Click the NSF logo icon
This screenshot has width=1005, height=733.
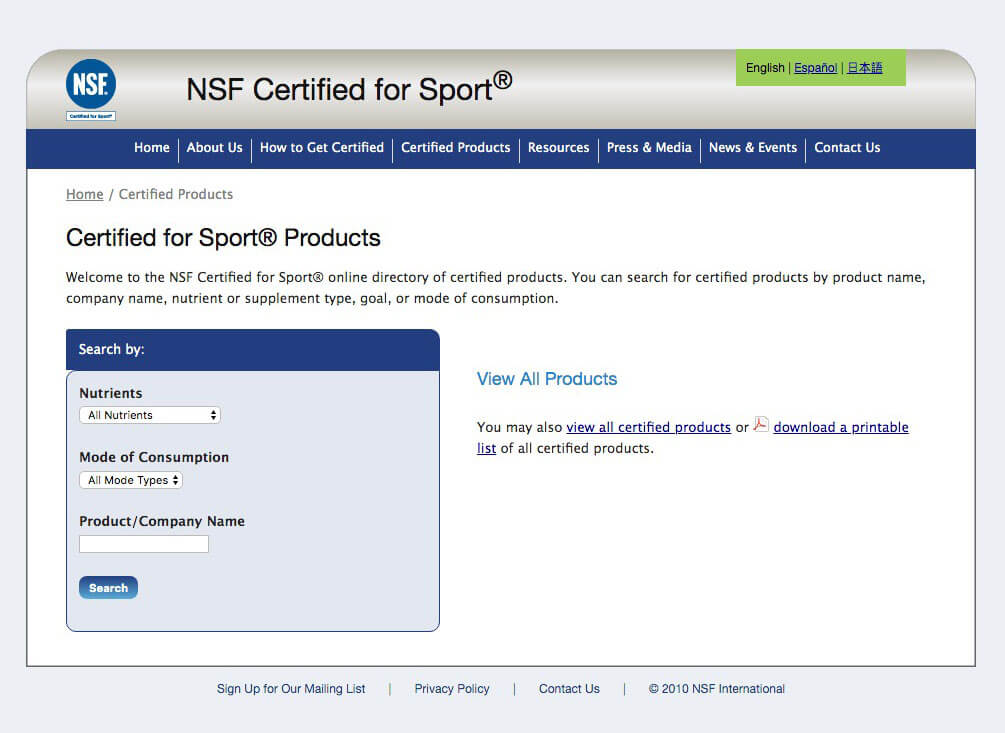point(91,89)
